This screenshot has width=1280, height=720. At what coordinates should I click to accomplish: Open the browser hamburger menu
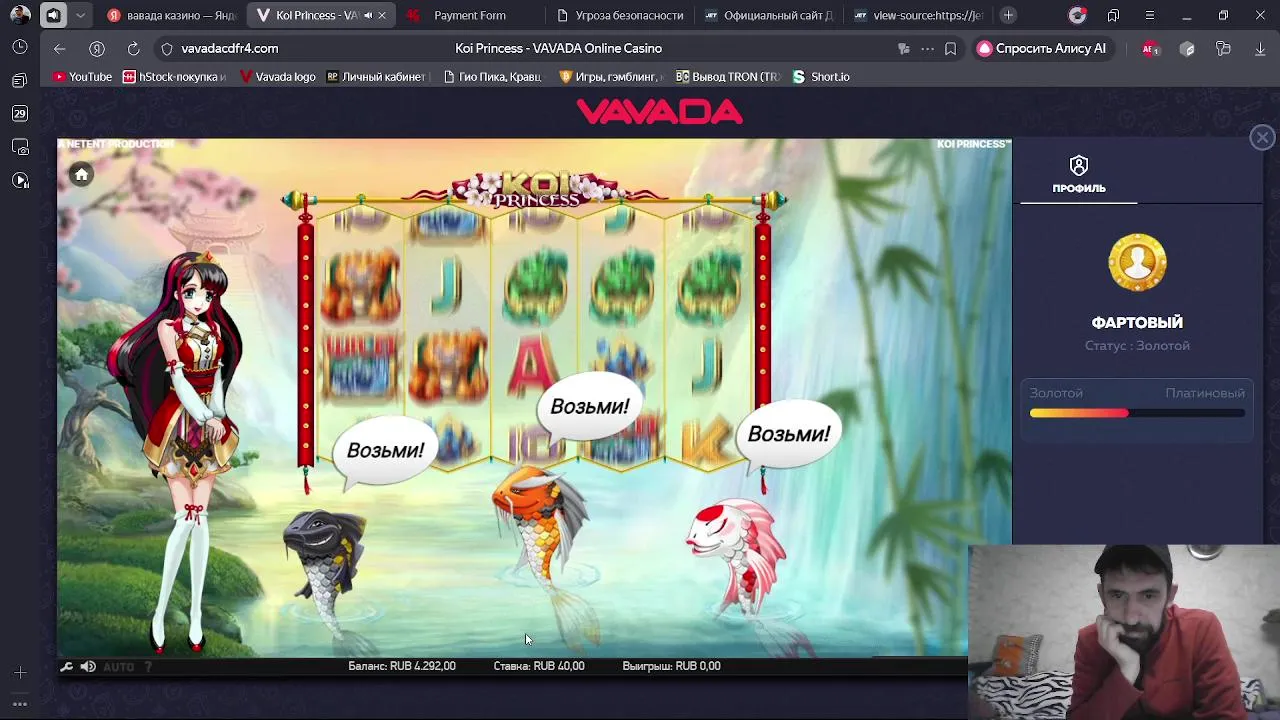click(x=1150, y=15)
